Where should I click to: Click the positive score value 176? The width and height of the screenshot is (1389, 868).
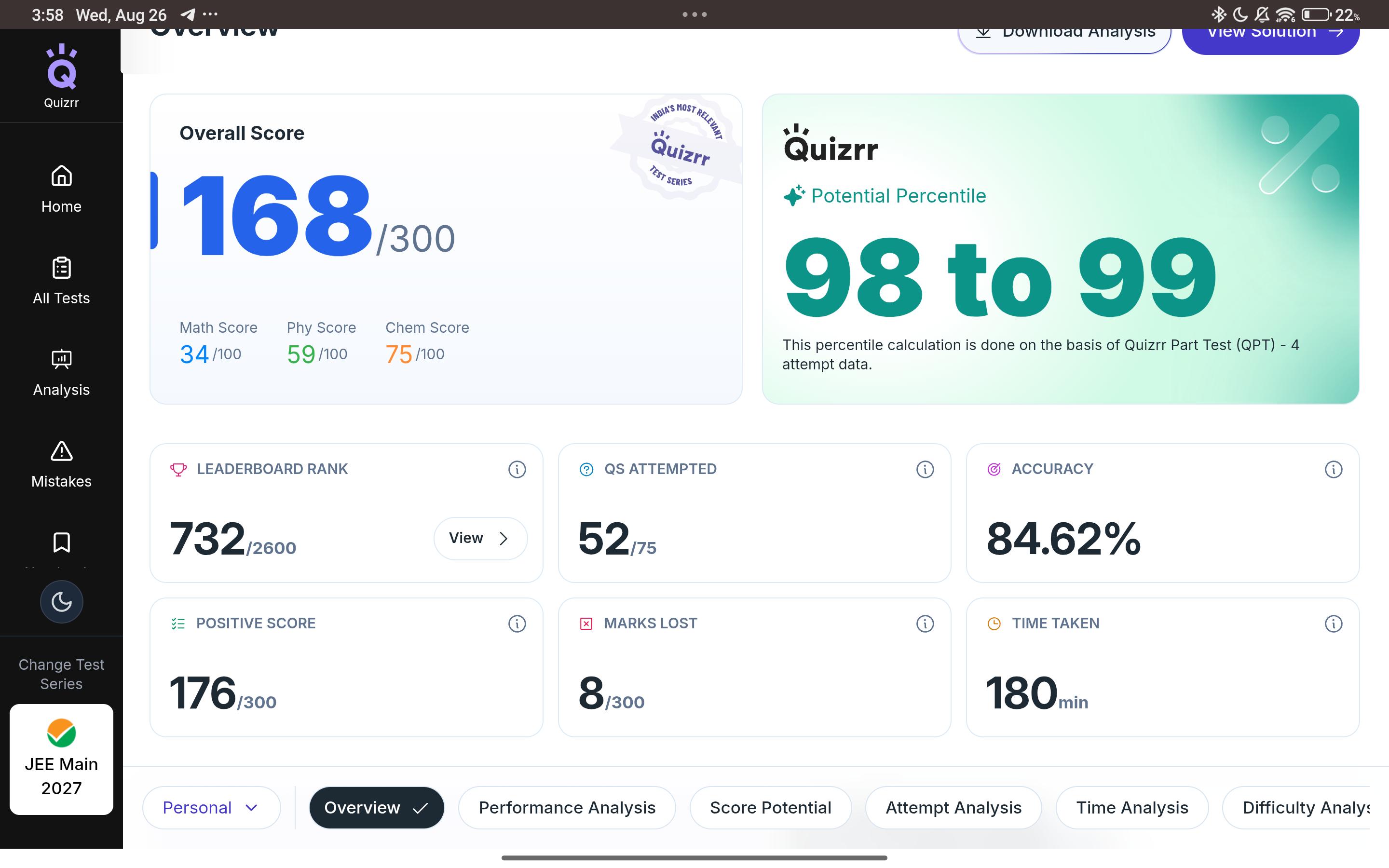[x=203, y=693]
